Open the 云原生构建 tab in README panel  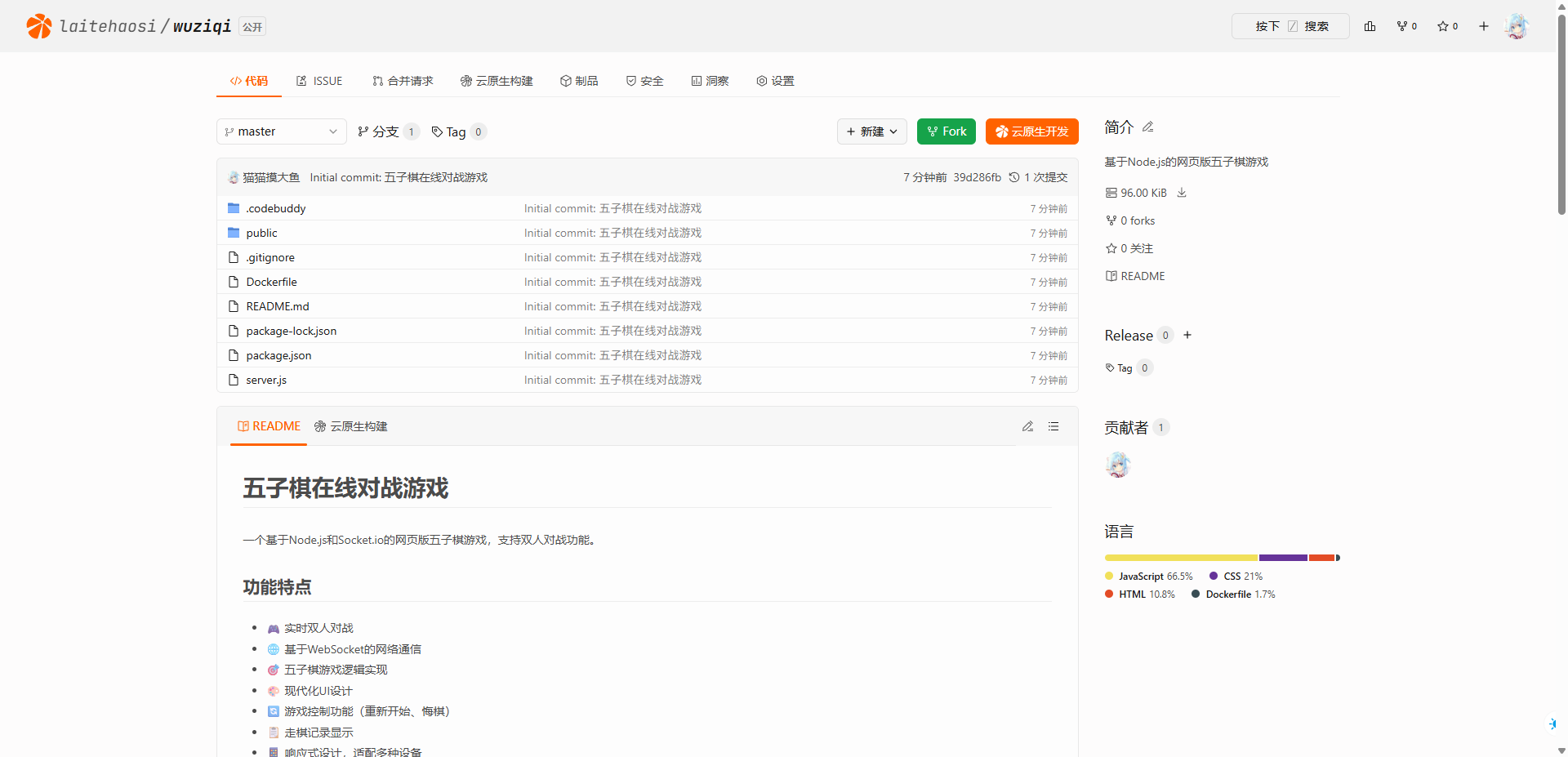pyautogui.click(x=351, y=426)
